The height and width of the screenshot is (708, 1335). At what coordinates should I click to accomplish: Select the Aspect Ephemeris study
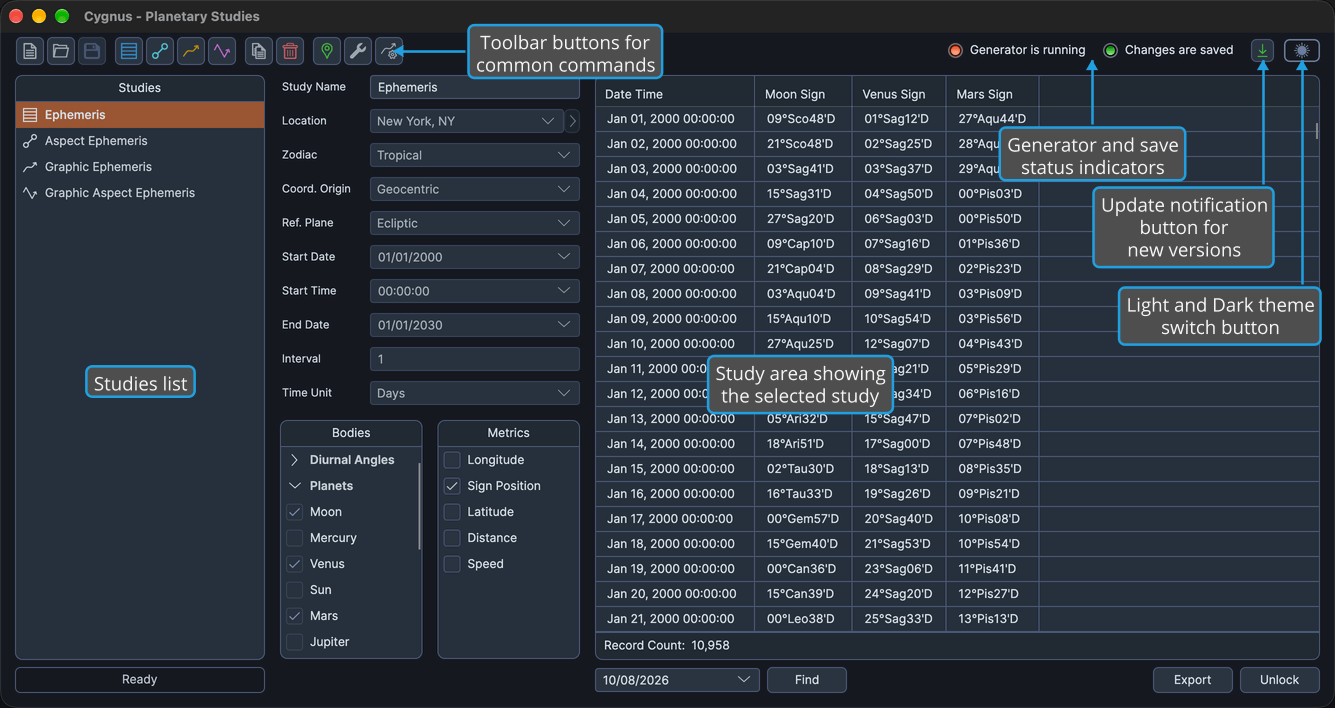[140, 141]
